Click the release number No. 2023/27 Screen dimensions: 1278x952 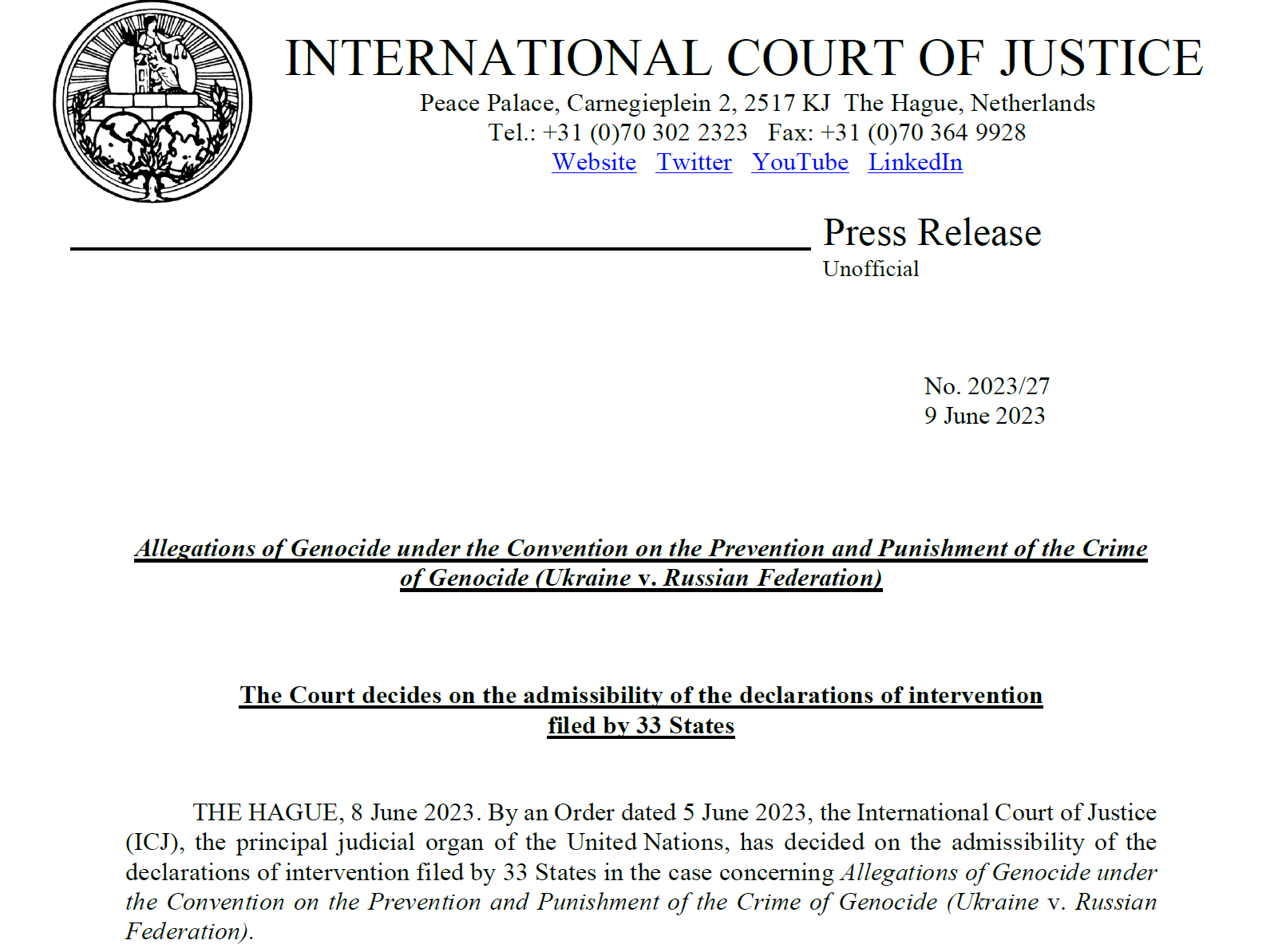(986, 386)
